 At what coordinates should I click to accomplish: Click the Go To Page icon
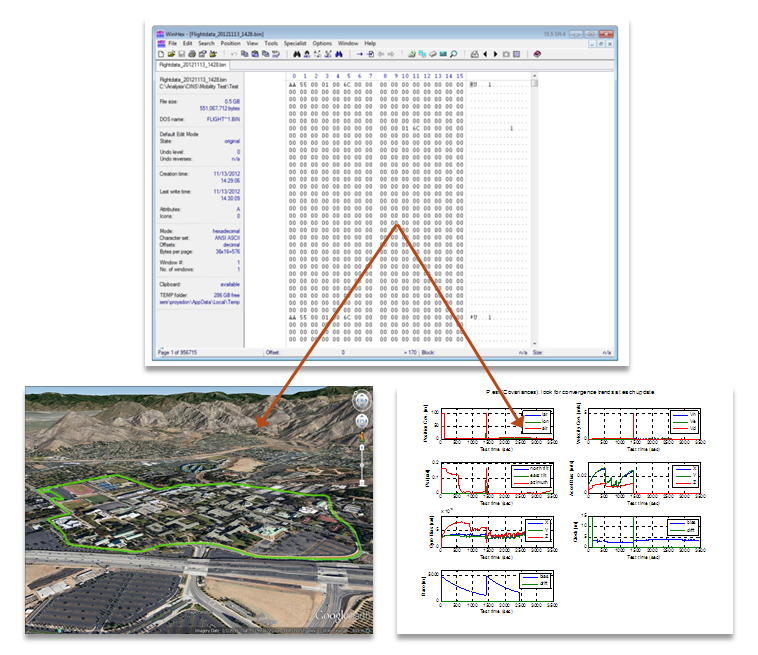click(x=370, y=54)
